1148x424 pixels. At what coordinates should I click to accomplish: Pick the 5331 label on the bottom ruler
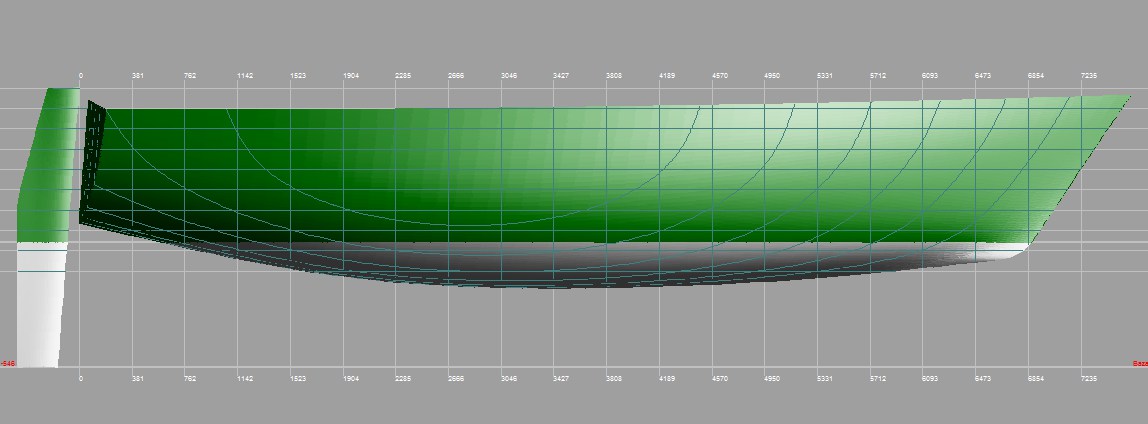pyautogui.click(x=825, y=379)
